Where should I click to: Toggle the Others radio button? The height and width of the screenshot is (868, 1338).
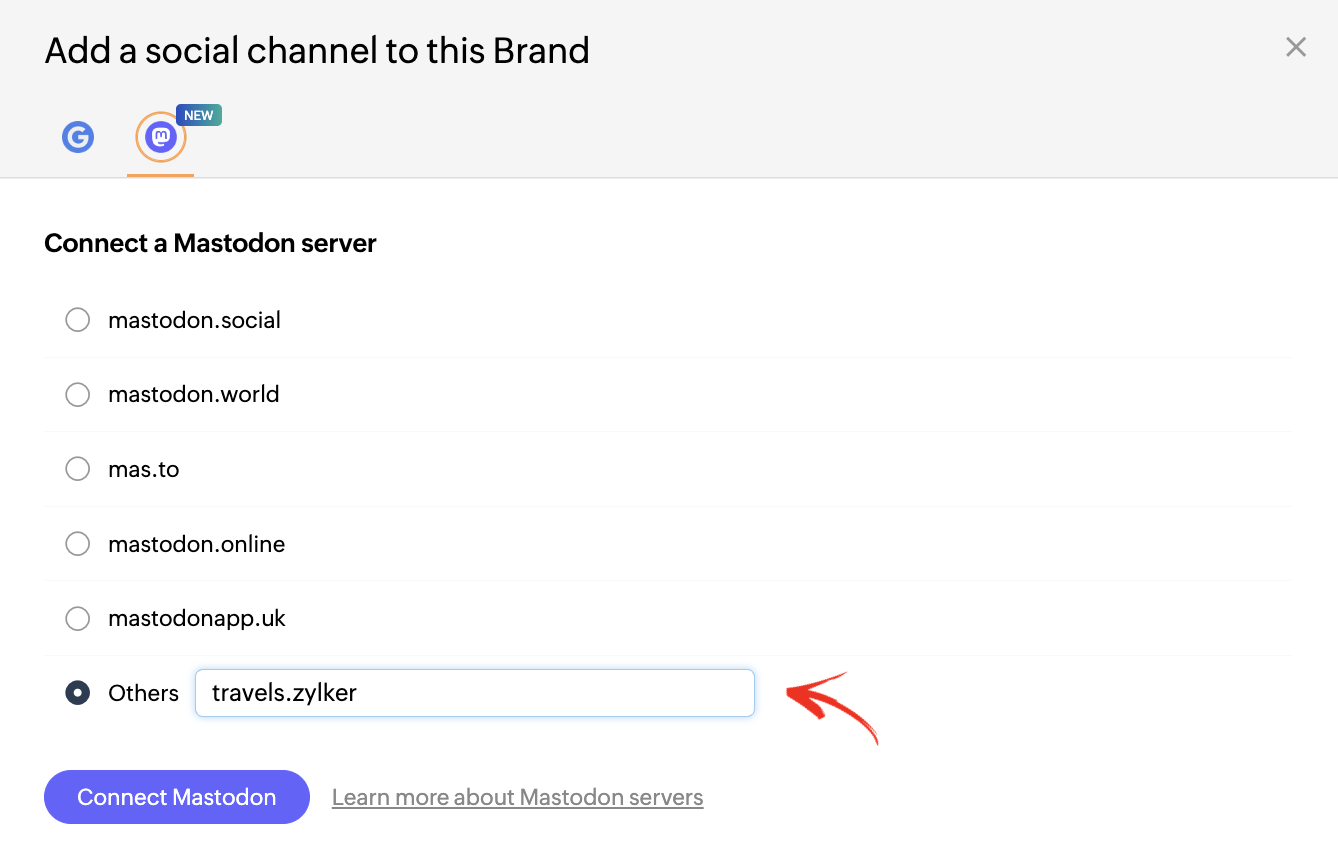coord(77,693)
